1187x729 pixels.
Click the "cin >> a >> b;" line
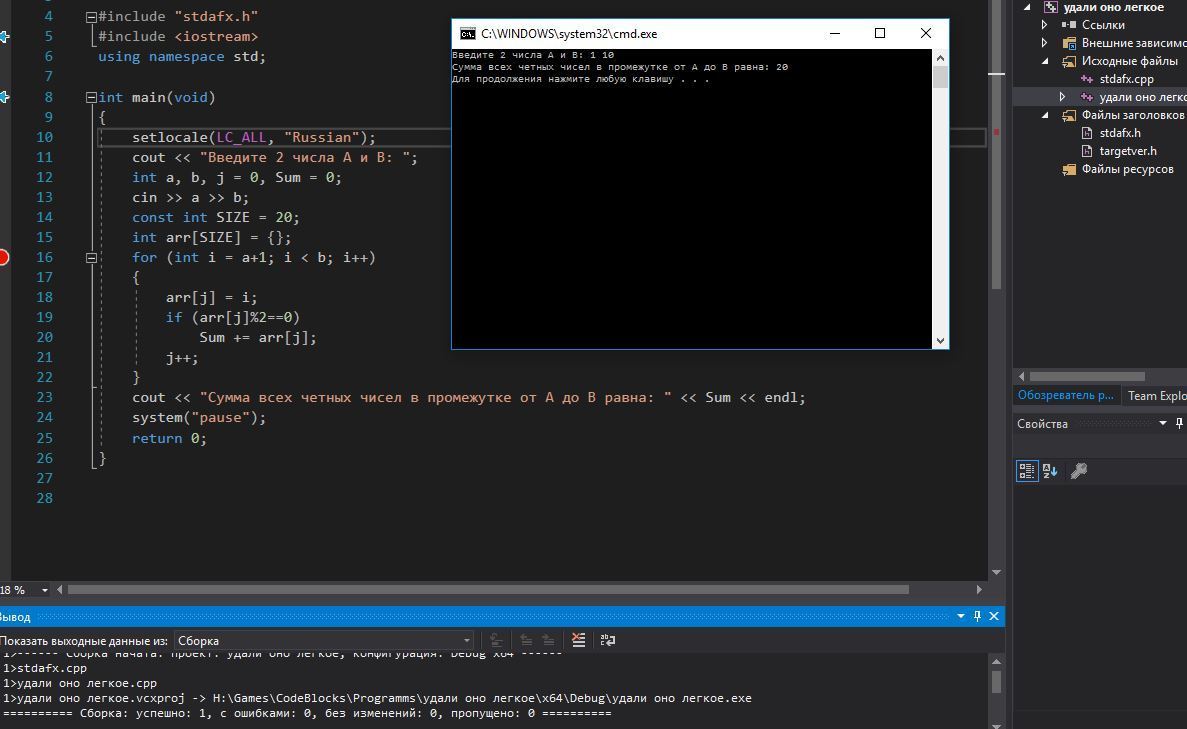pos(190,198)
